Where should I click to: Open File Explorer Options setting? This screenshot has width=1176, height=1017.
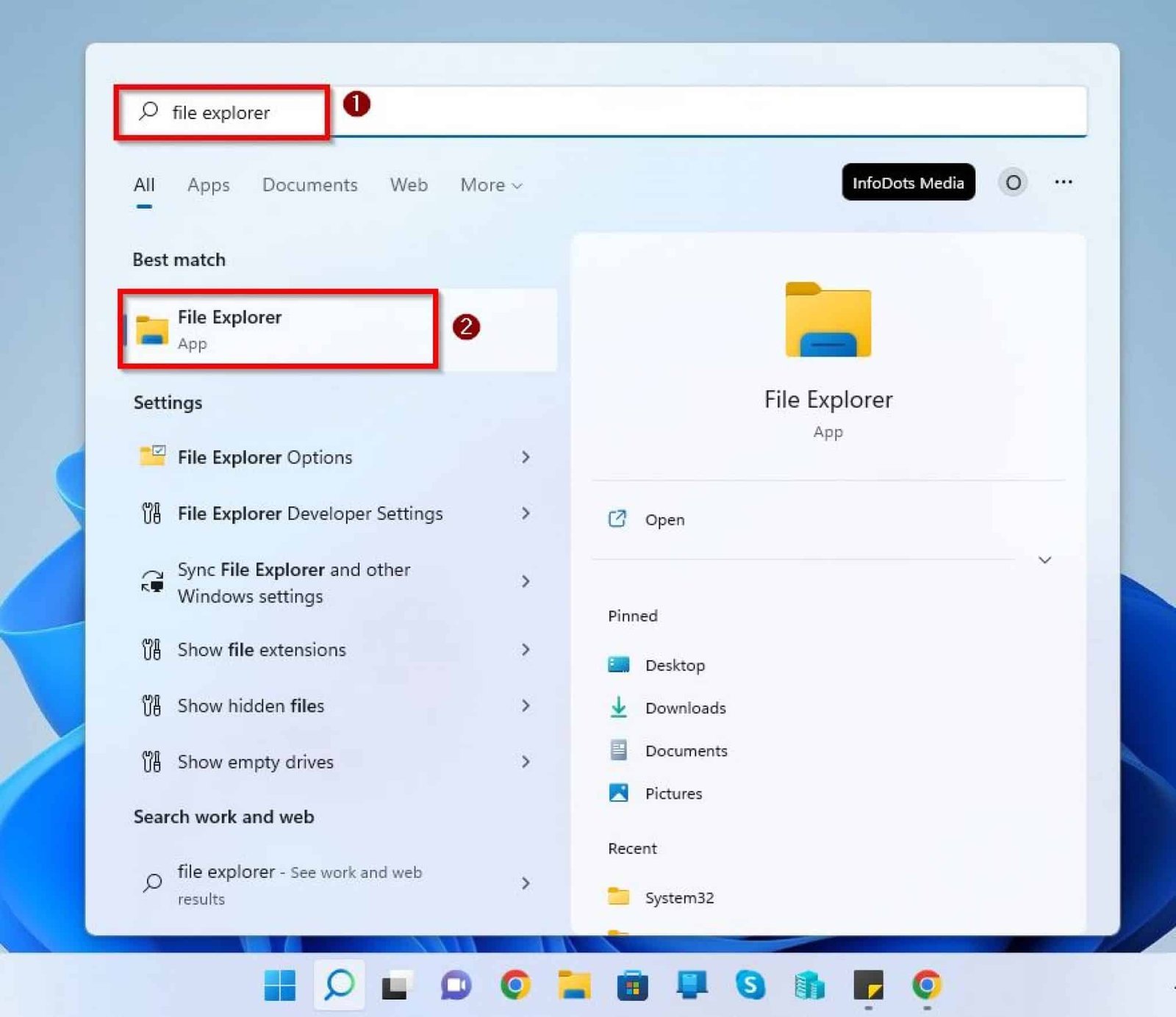(x=338, y=457)
